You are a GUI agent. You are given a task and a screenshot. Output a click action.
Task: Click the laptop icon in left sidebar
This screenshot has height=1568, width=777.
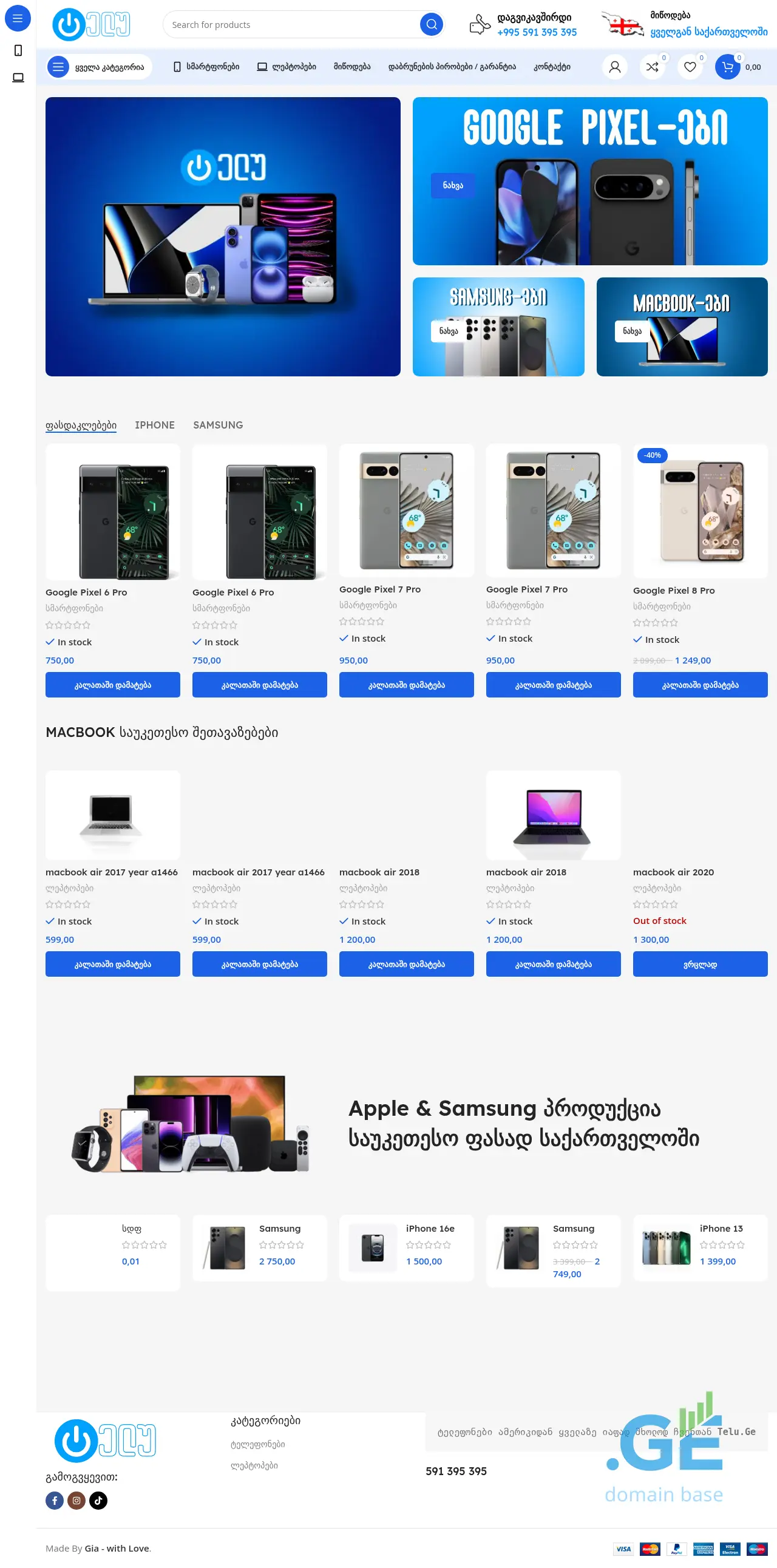pos(18,77)
